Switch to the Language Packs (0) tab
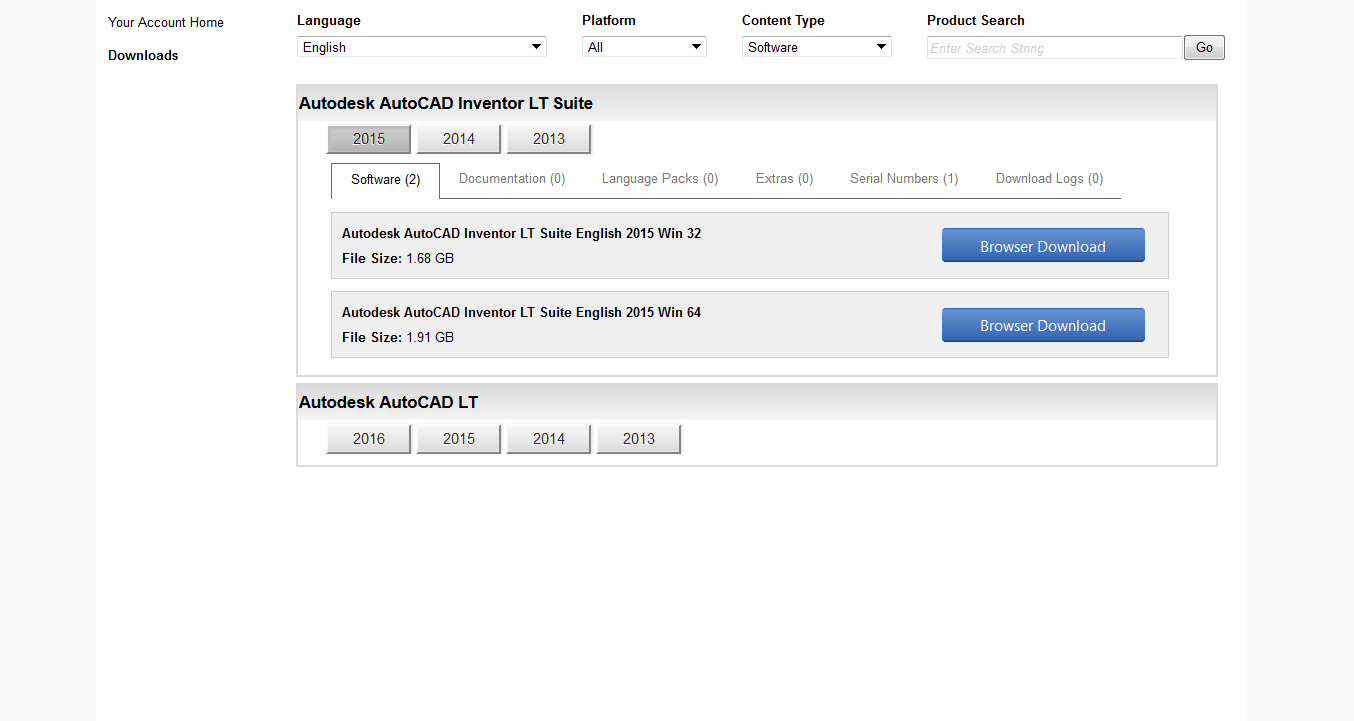The image size is (1354, 721). coord(660,179)
